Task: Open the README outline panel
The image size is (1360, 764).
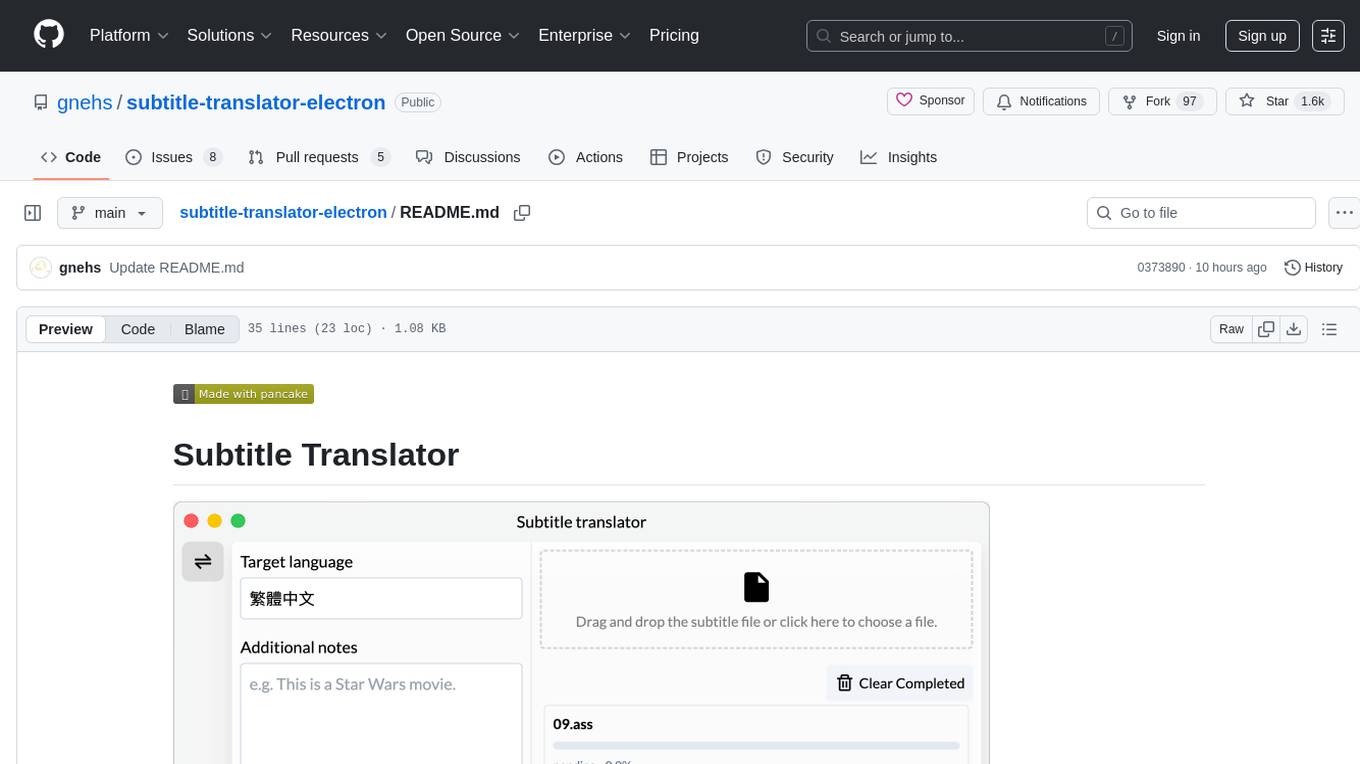Action: (x=1329, y=329)
